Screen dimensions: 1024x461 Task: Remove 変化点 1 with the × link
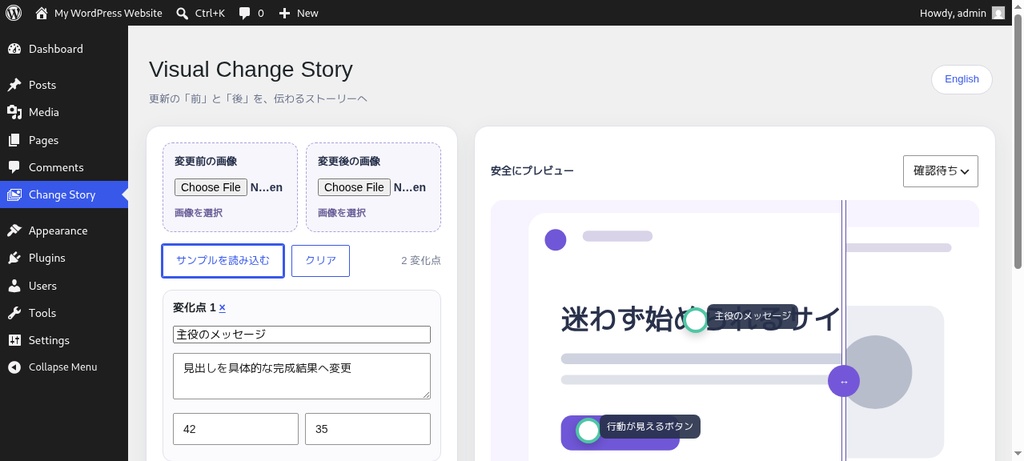tap(222, 308)
